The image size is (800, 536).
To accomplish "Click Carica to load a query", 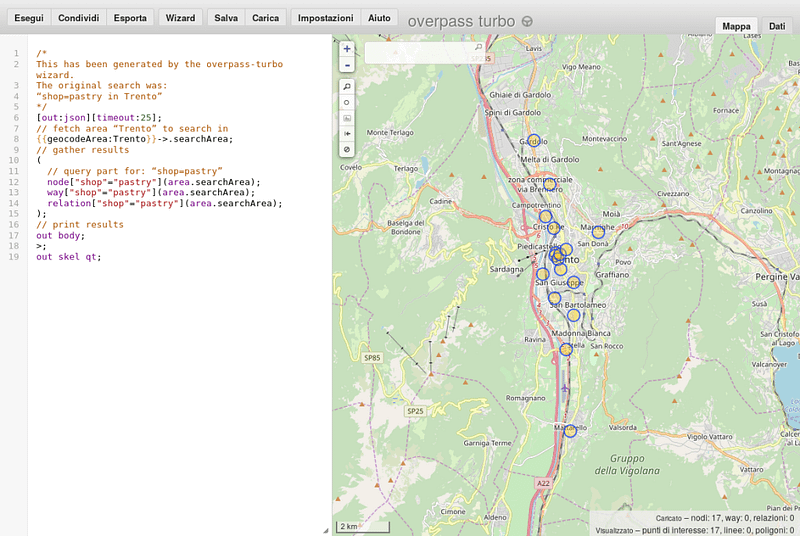I will [x=265, y=18].
